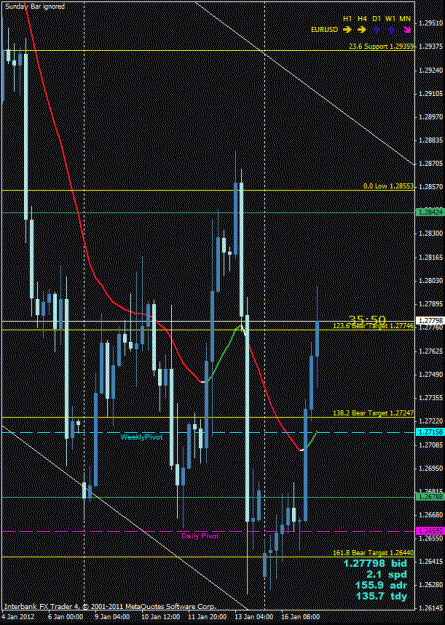
Task: Click the '135.7 tdy' readout
Action: [381, 596]
